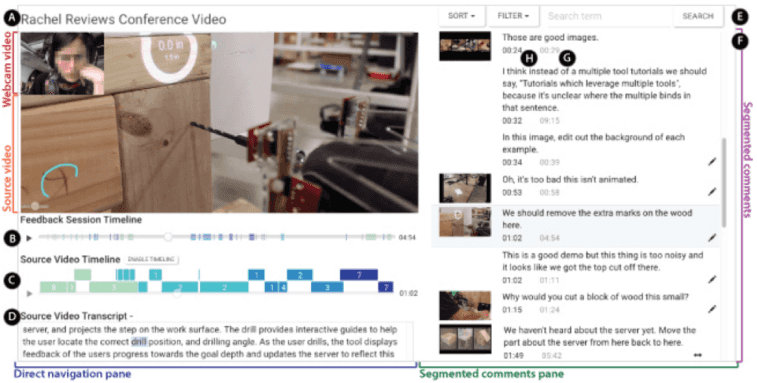Select the blue segment labeled 3
This screenshot has width=757, height=383.
tap(327, 287)
